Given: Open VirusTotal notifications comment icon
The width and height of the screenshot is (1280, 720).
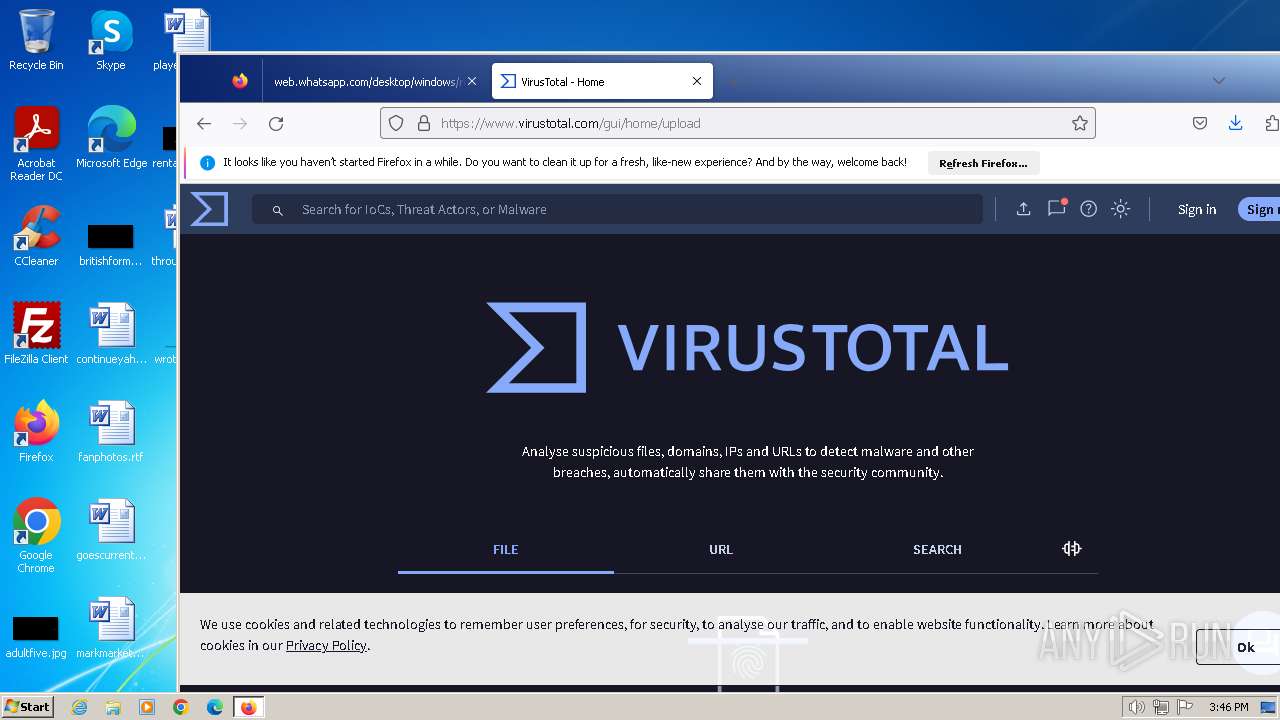Looking at the screenshot, I should coord(1056,209).
